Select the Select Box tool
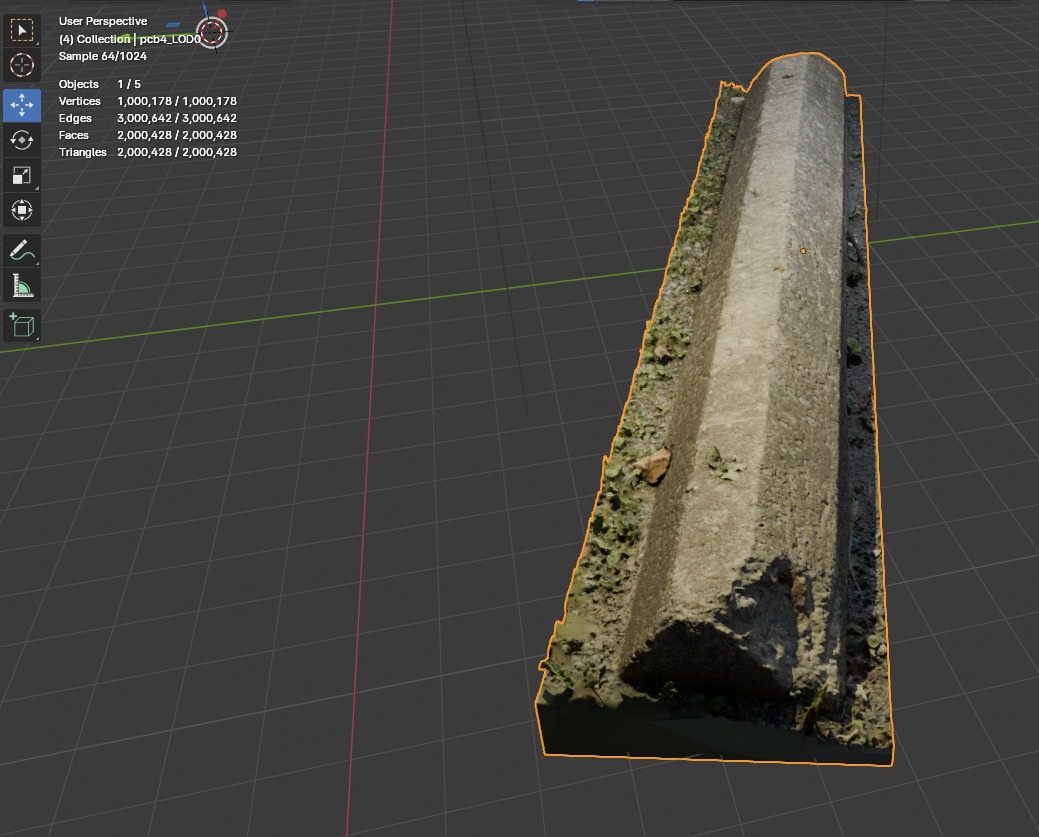Viewport: 1039px width, 837px height. coord(22,30)
